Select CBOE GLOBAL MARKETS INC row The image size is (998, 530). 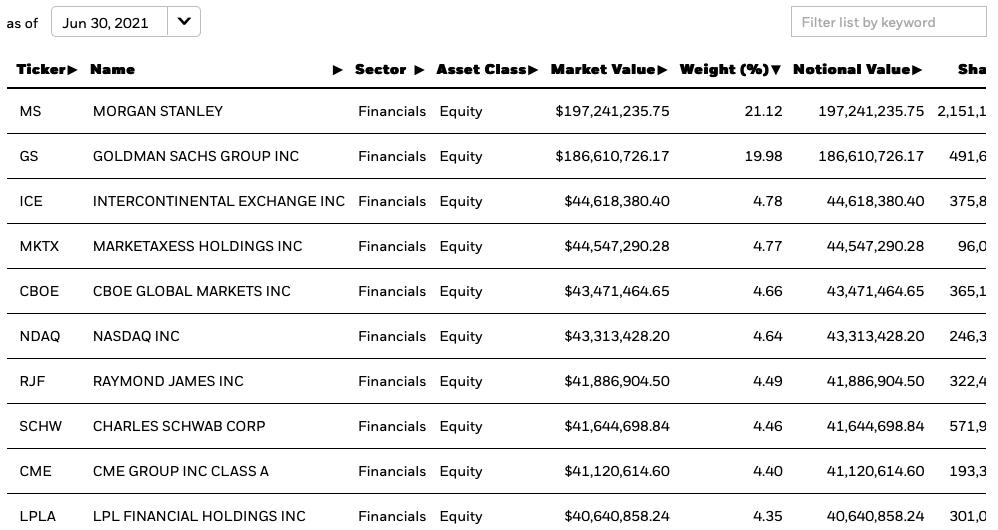[496, 291]
